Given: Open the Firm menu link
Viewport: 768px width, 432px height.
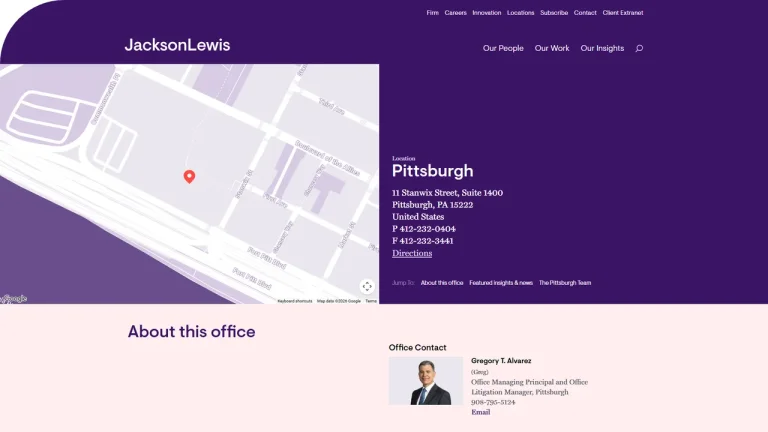Looking at the screenshot, I should click(x=432, y=13).
